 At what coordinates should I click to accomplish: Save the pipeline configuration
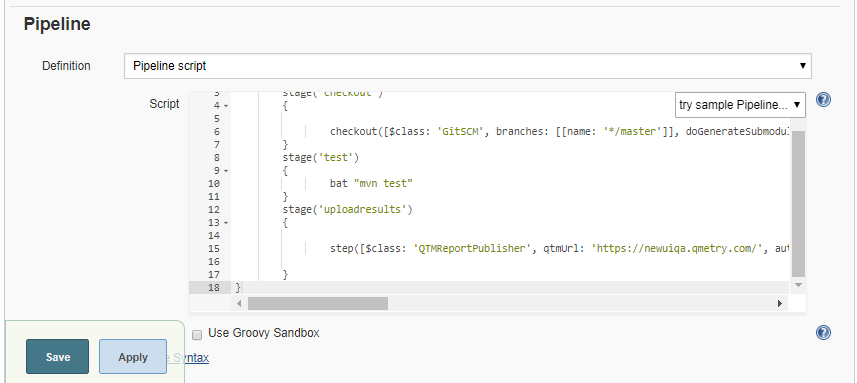pos(57,357)
